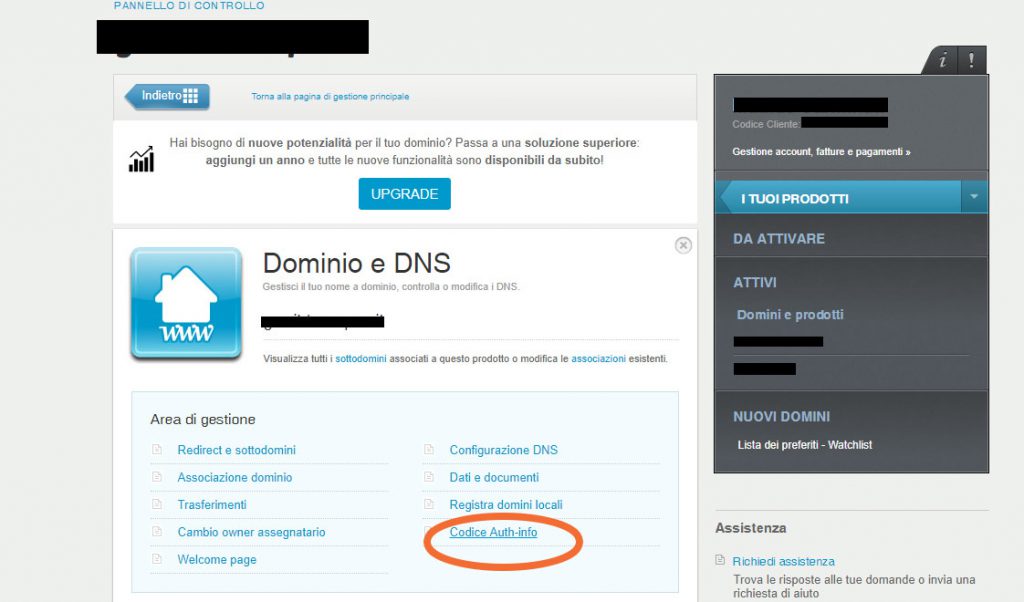Screen dimensions: 1024x602
Task: Click the 'Area di gestione' heading
Action: coord(202,419)
